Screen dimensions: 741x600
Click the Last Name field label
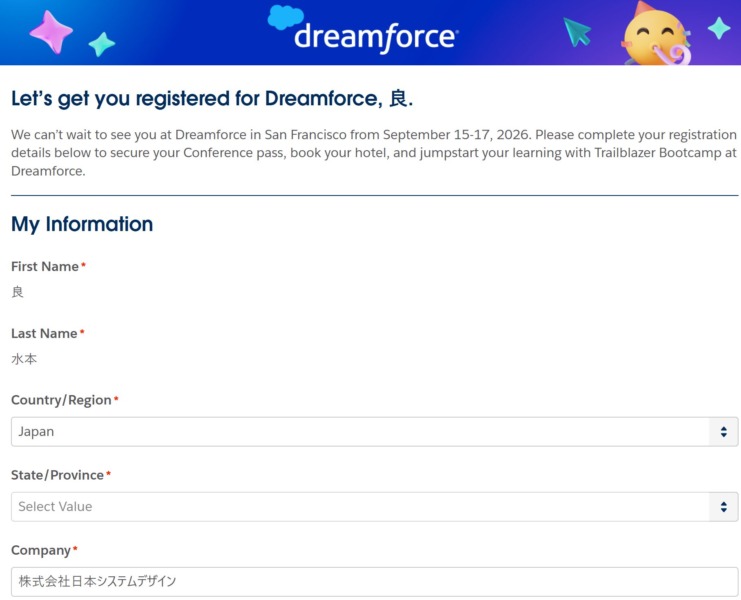(x=44, y=334)
